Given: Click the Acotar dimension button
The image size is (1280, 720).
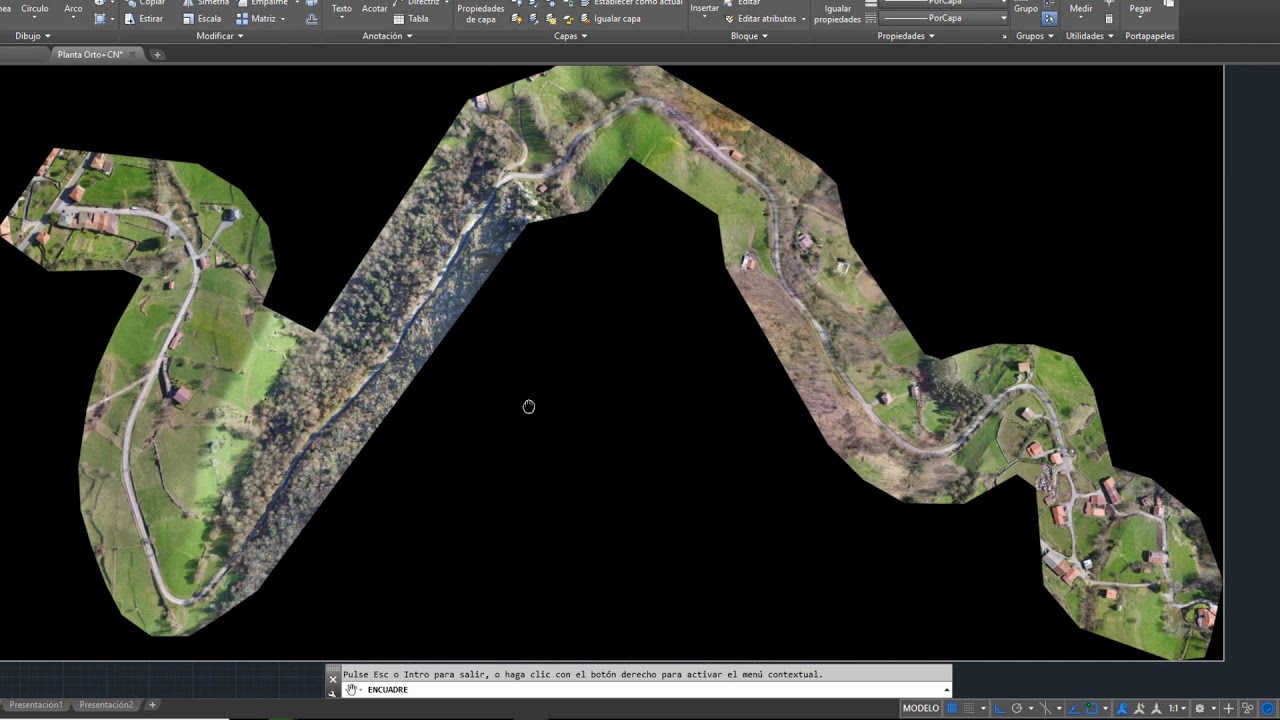Looking at the screenshot, I should [375, 9].
